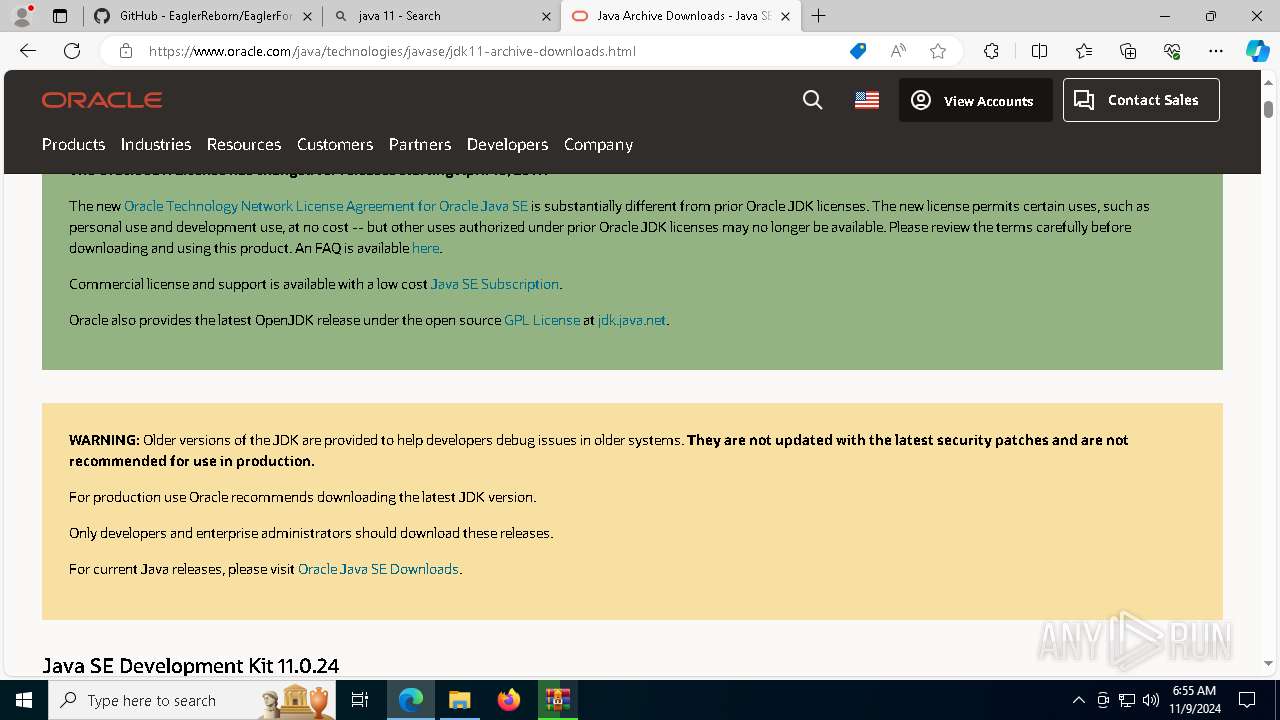This screenshot has height=720, width=1280.
Task: Open volume control in tray
Action: (1151, 700)
